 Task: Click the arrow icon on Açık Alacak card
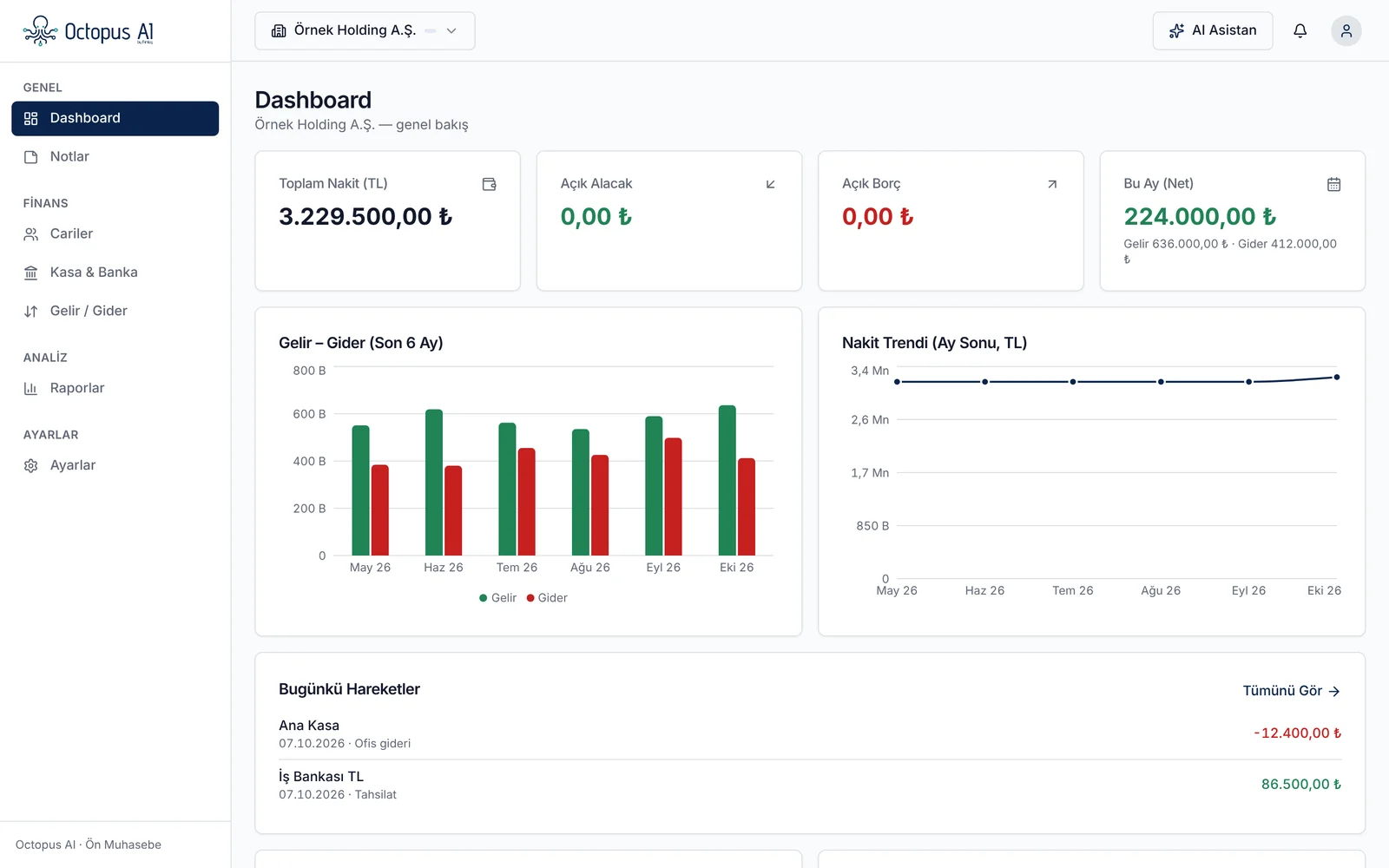pyautogui.click(x=770, y=184)
